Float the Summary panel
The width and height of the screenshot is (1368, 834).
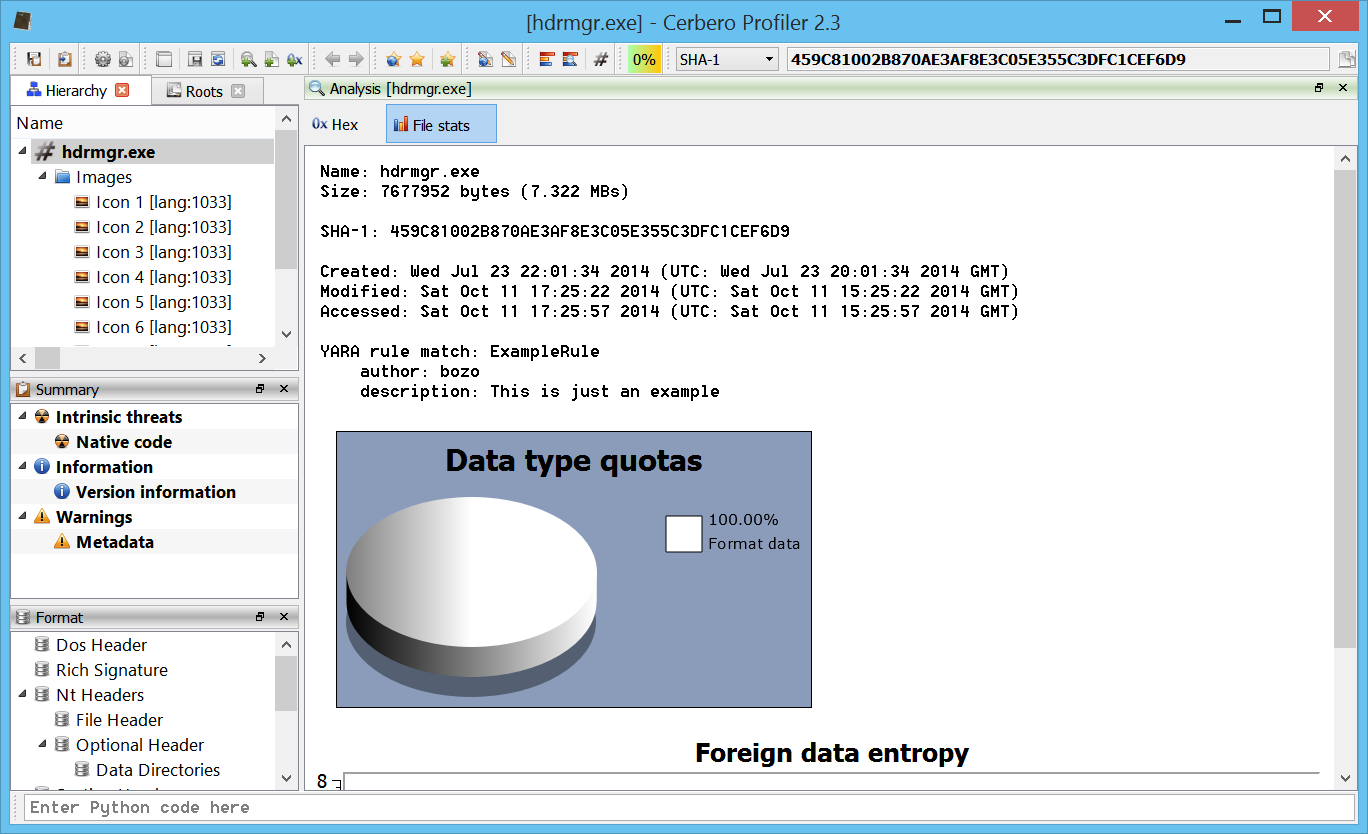click(x=260, y=388)
